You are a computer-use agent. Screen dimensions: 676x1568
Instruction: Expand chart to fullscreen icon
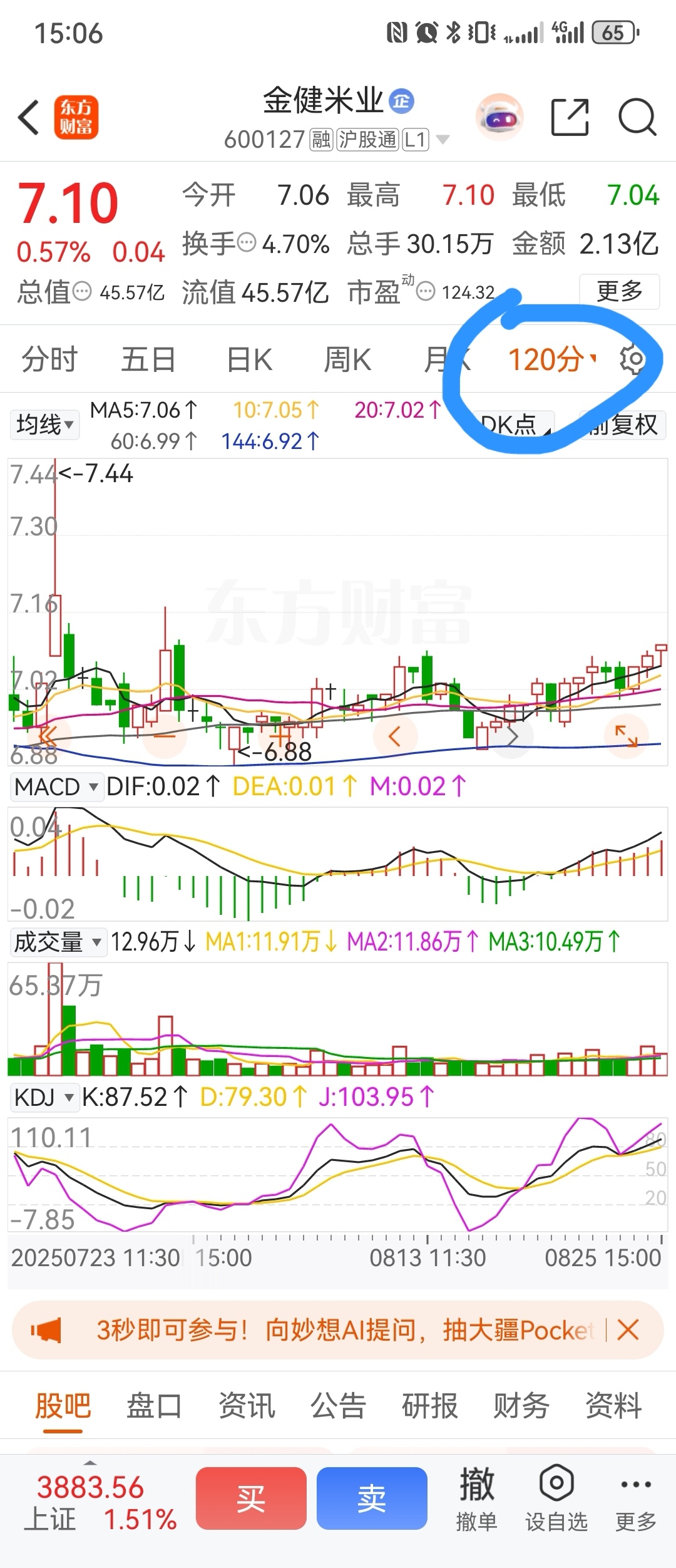click(x=626, y=736)
